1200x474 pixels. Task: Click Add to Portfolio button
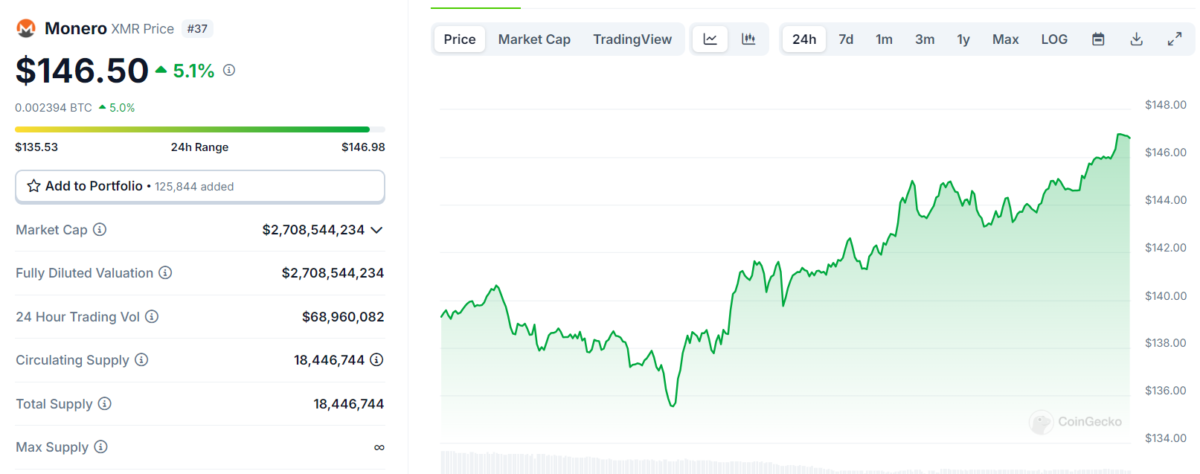tap(200, 186)
